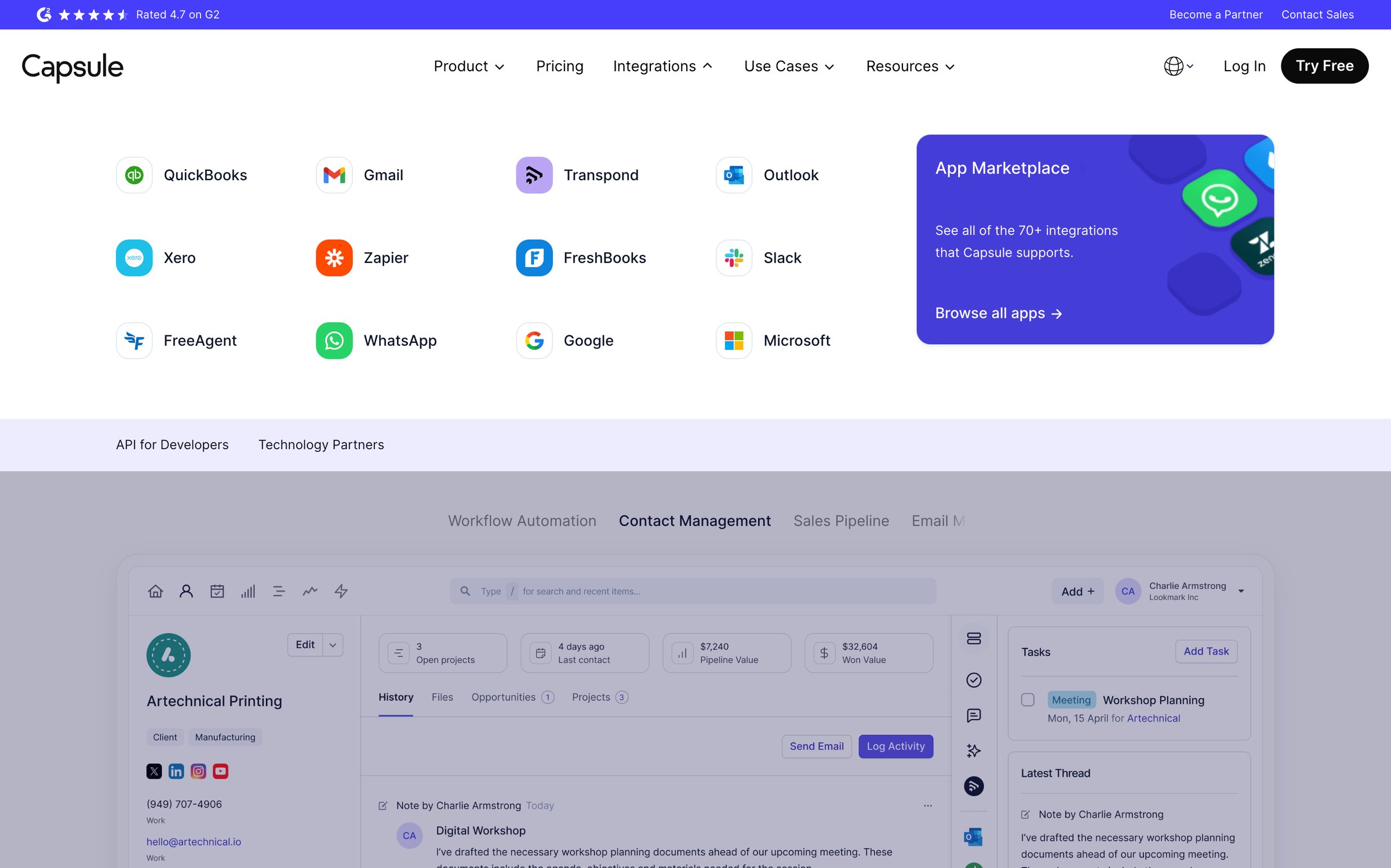Viewport: 1391px width, 868px height.
Task: Open the QuickBooks integration icon
Action: [x=134, y=175]
